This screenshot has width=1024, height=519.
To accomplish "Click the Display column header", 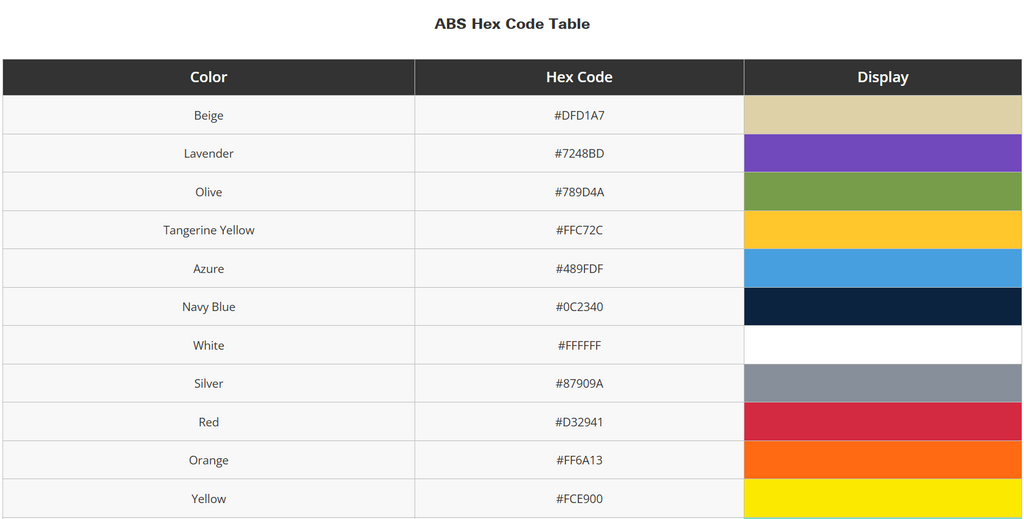I will [x=882, y=77].
